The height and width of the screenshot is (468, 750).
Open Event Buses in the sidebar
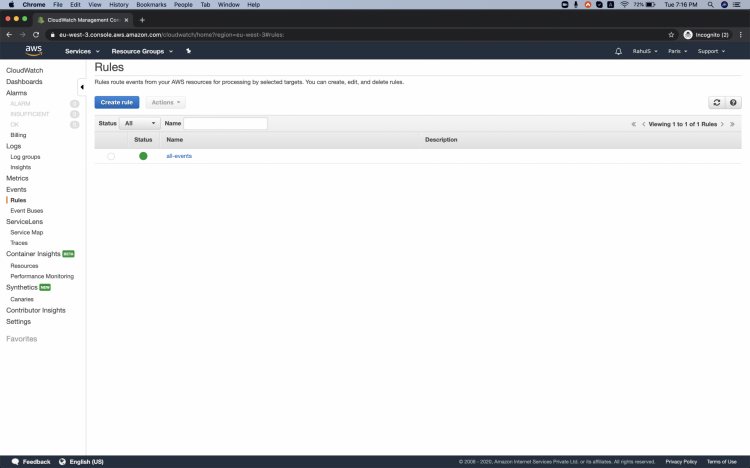(x=27, y=211)
